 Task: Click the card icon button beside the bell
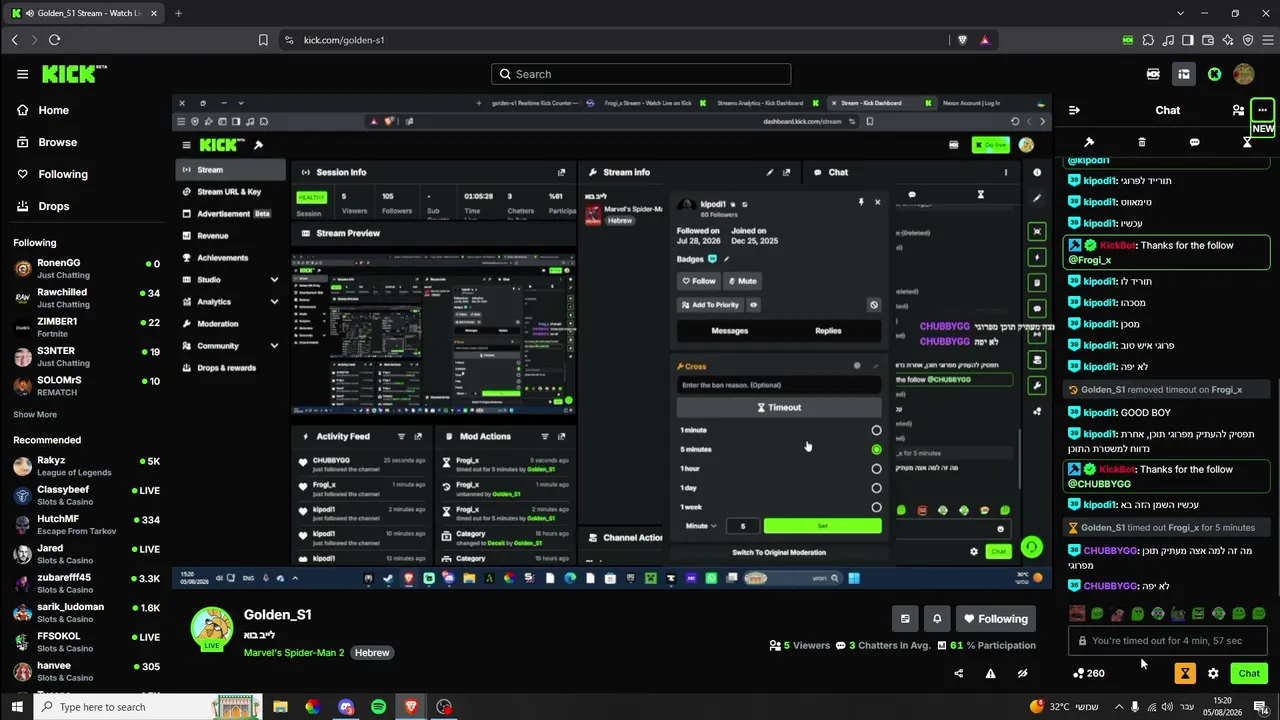905,618
